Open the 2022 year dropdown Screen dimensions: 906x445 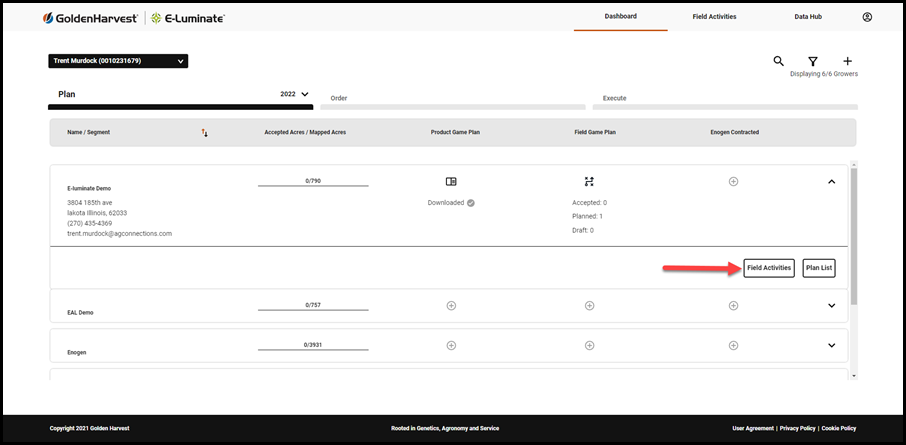(x=295, y=94)
